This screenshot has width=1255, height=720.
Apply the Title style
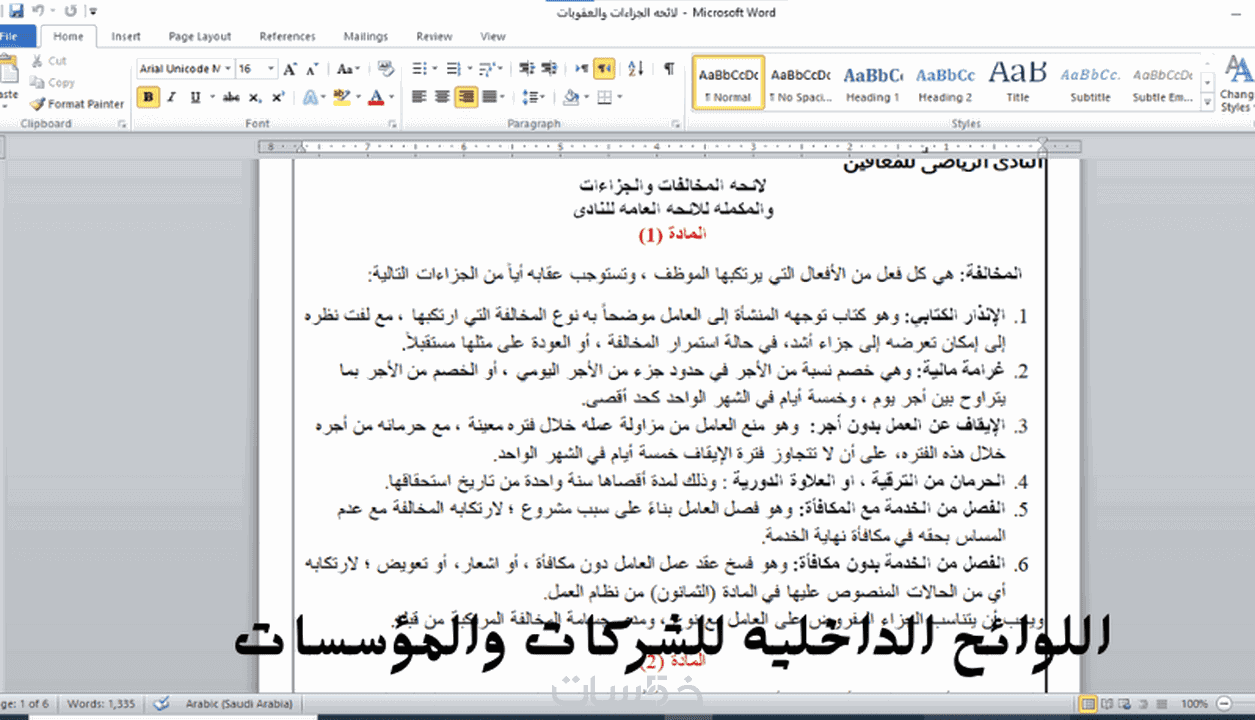[x=1018, y=82]
